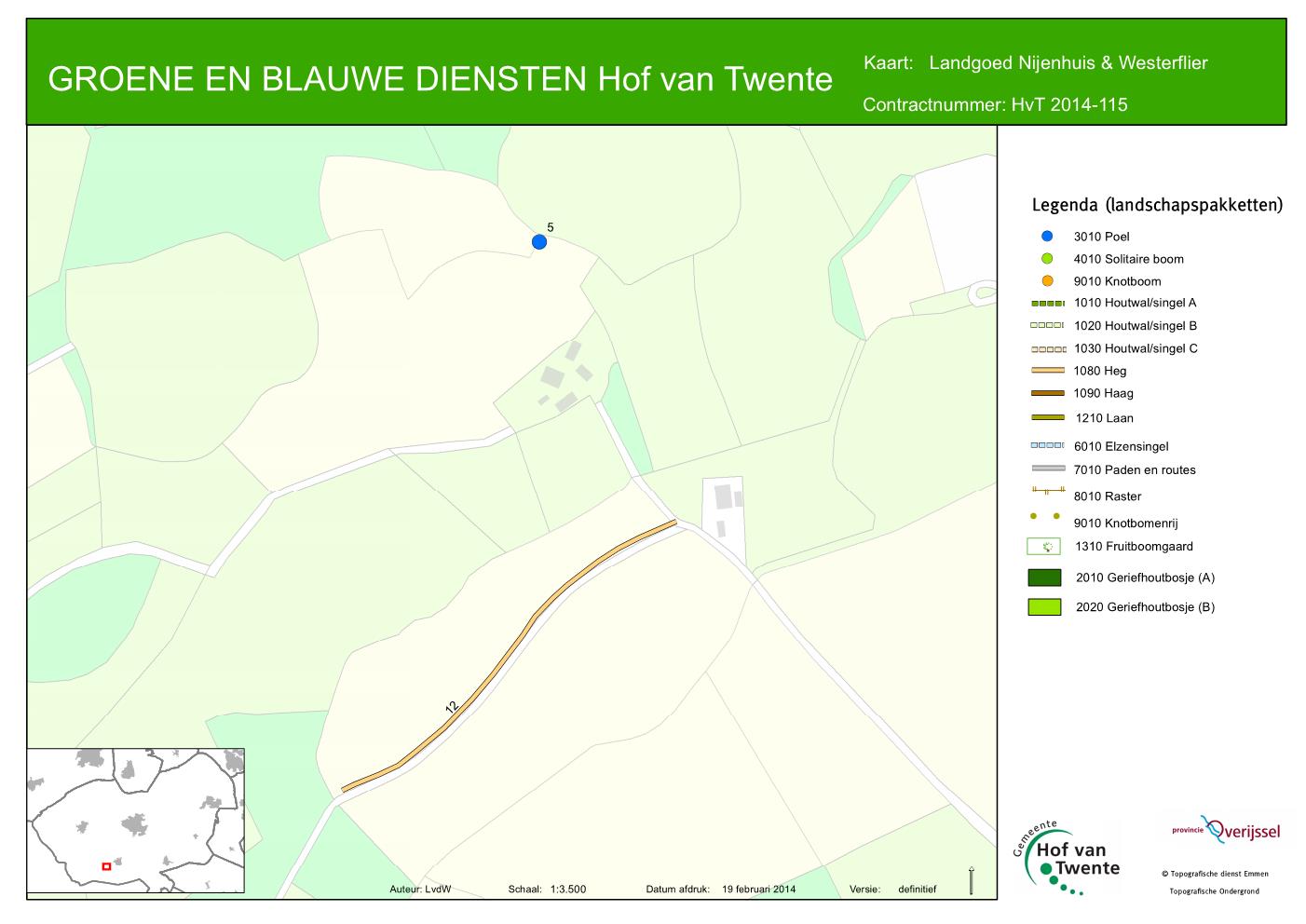
Task: Click the Gemeente Hof van Twente logo
Action: point(1066,858)
